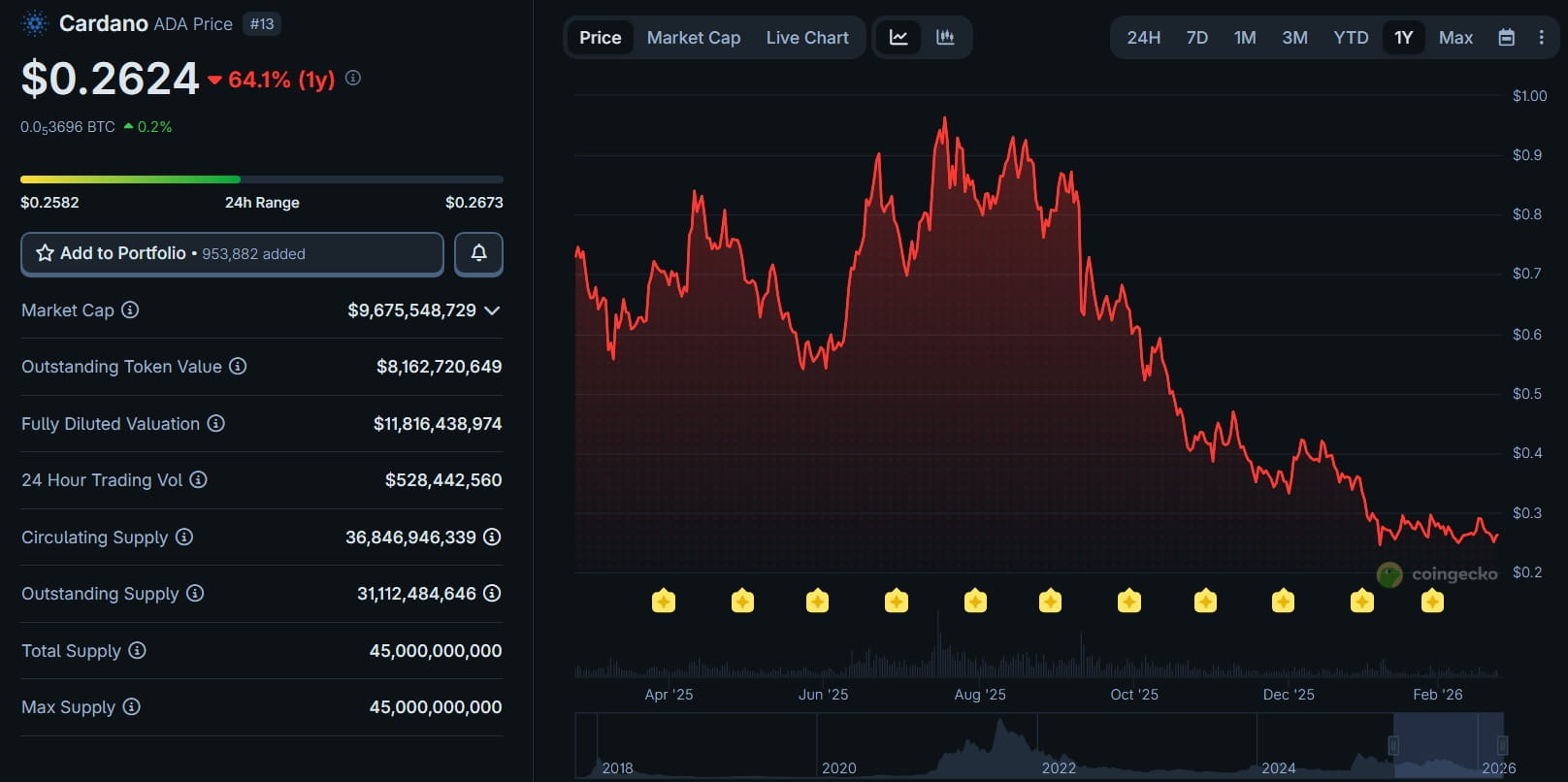The height and width of the screenshot is (782, 1568).
Task: Switch to the Market Cap tab
Action: coord(693,38)
